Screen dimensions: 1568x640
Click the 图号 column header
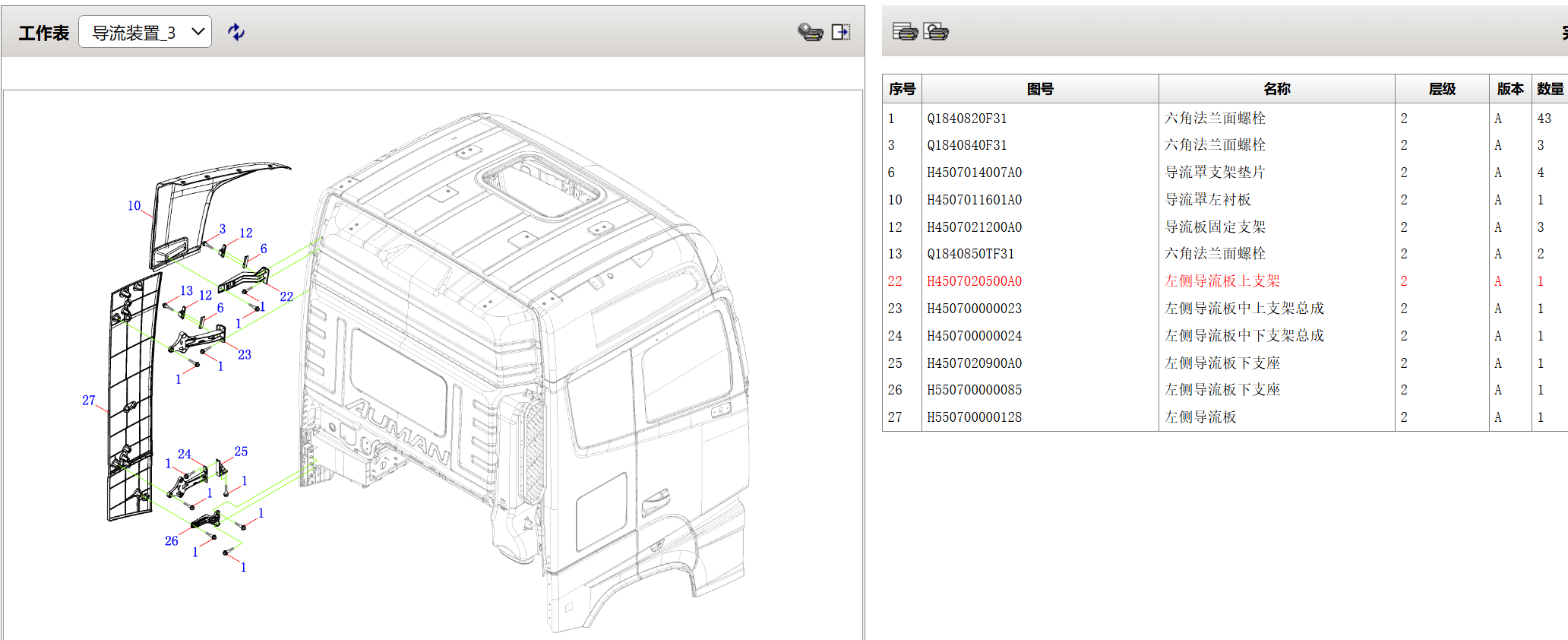1040,89
